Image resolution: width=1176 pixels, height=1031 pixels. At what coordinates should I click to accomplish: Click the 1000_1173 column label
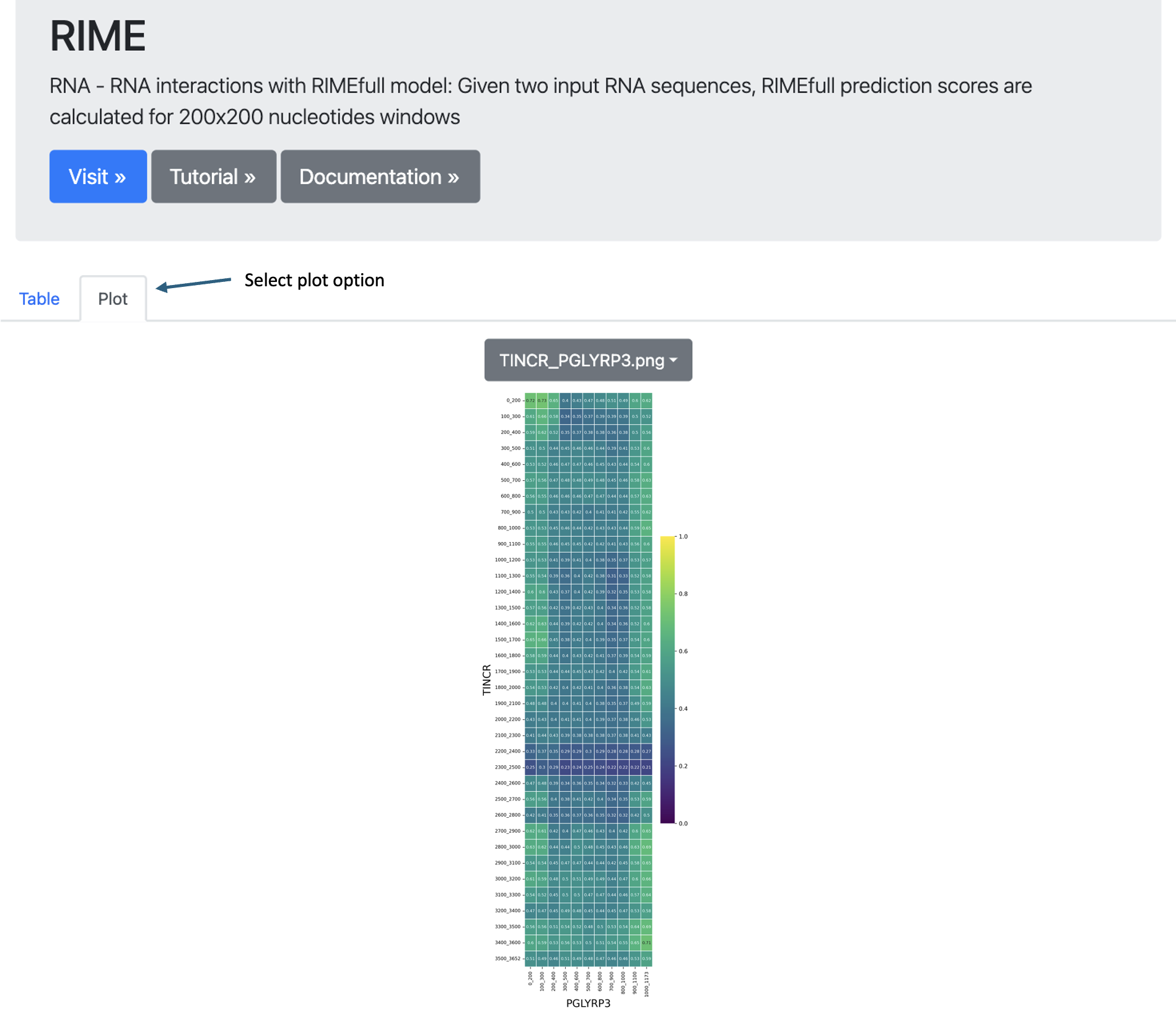click(x=646, y=983)
